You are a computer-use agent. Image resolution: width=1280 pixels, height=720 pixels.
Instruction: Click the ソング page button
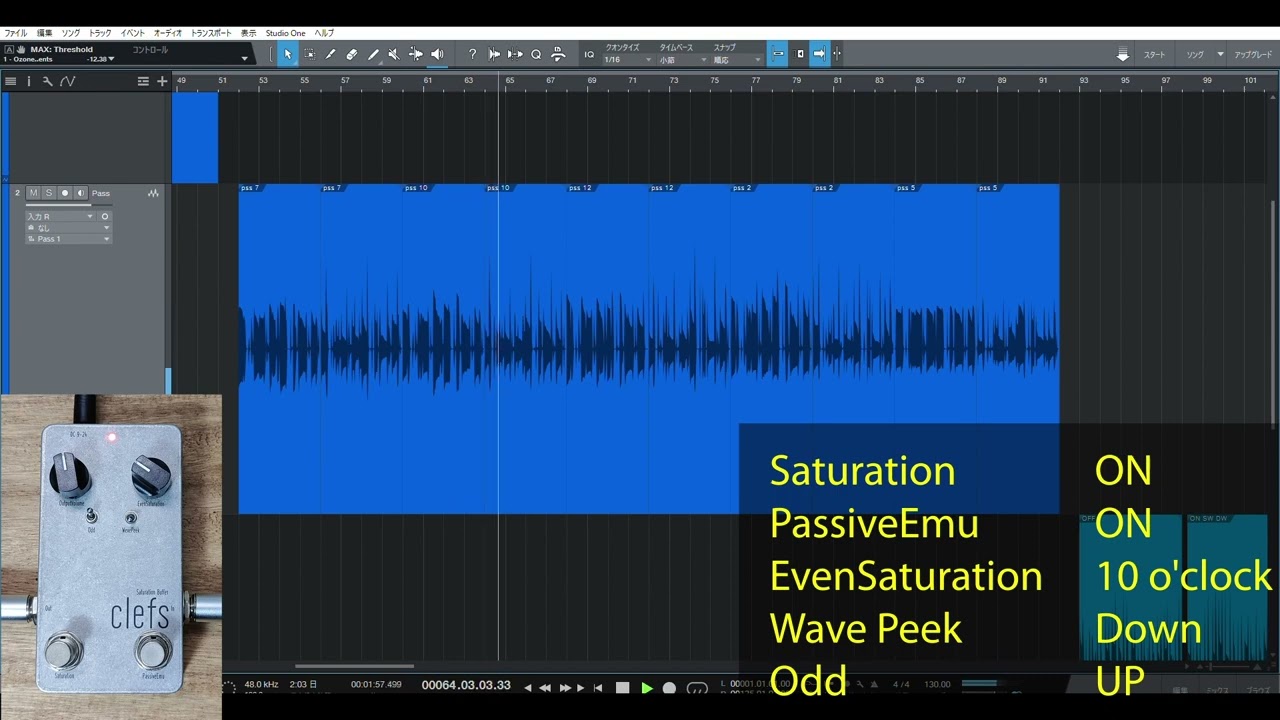pyautogui.click(x=1195, y=55)
